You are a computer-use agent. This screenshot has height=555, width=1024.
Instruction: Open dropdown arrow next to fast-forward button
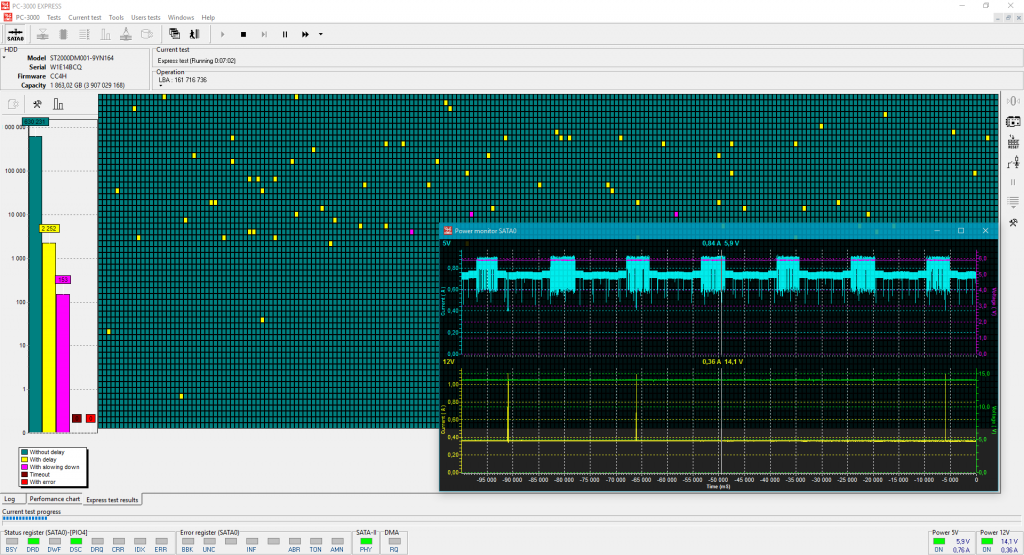320,34
